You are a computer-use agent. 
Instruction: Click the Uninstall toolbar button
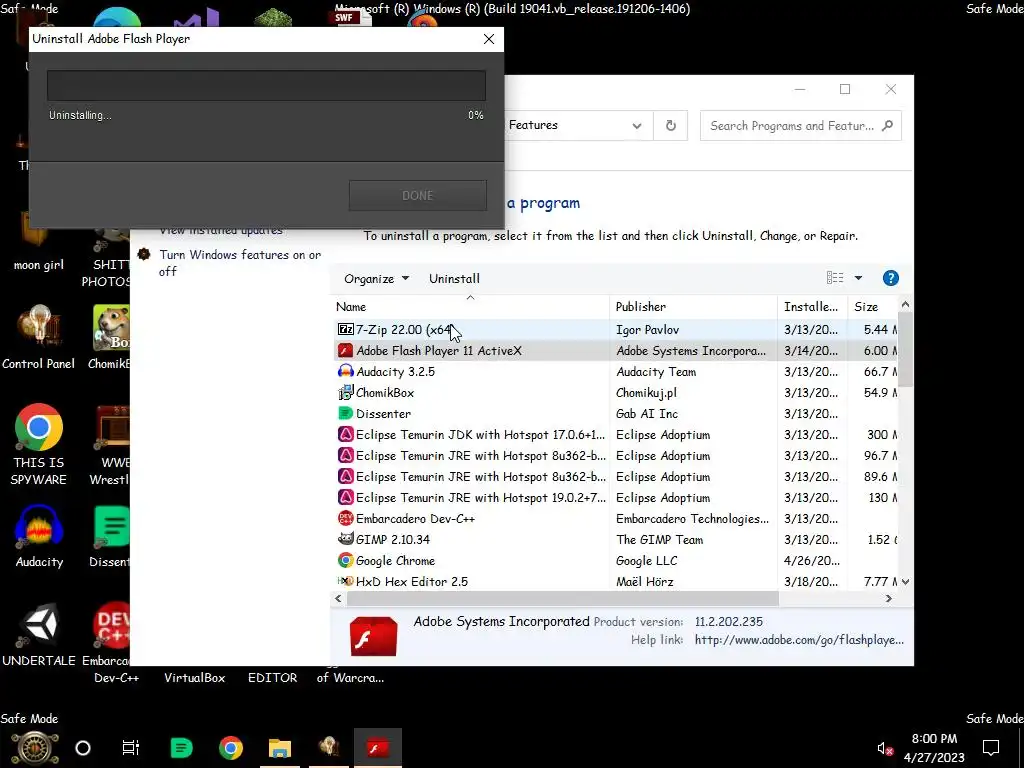(x=455, y=279)
